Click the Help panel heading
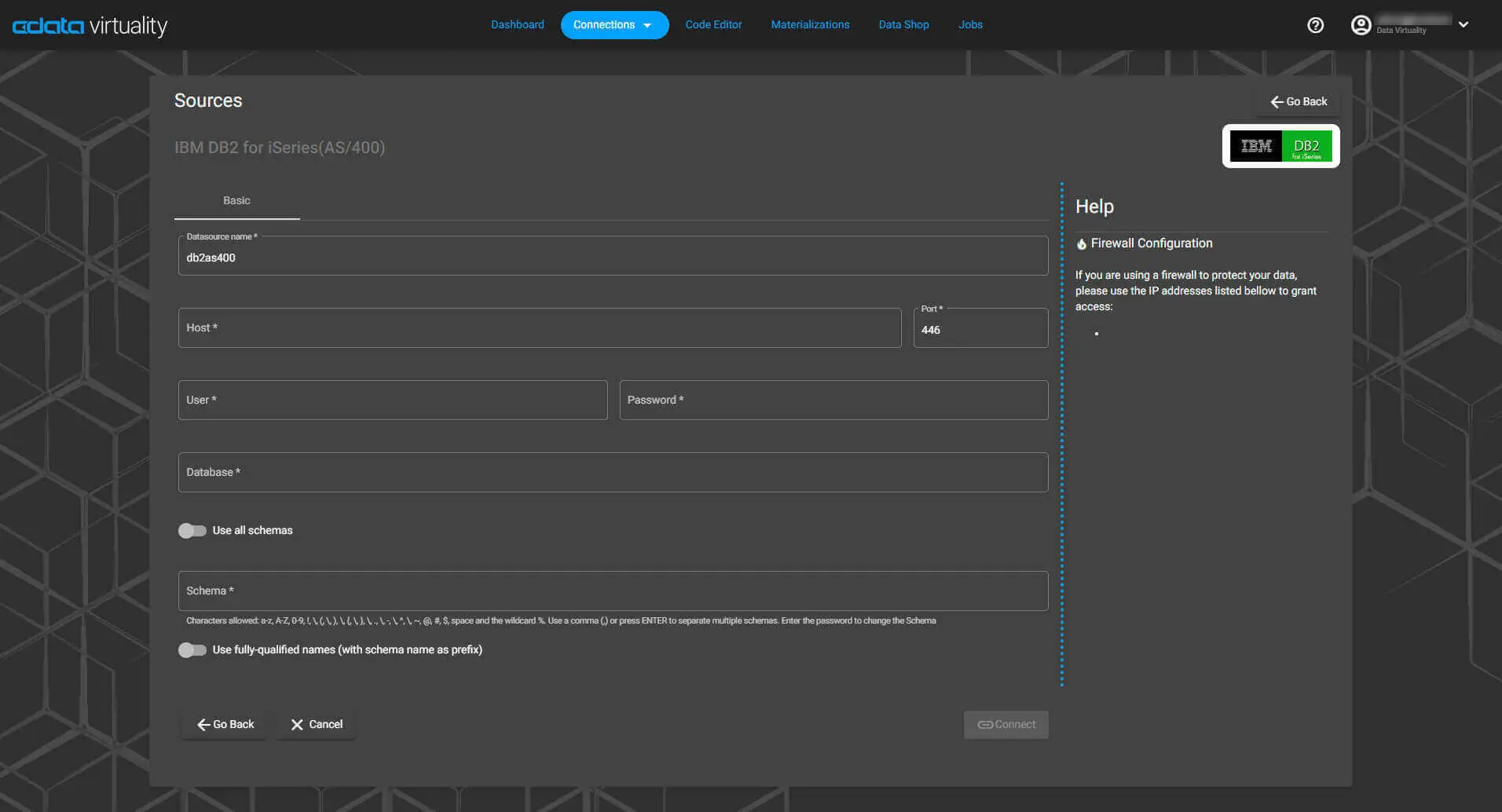This screenshot has width=1502, height=812. click(1094, 207)
